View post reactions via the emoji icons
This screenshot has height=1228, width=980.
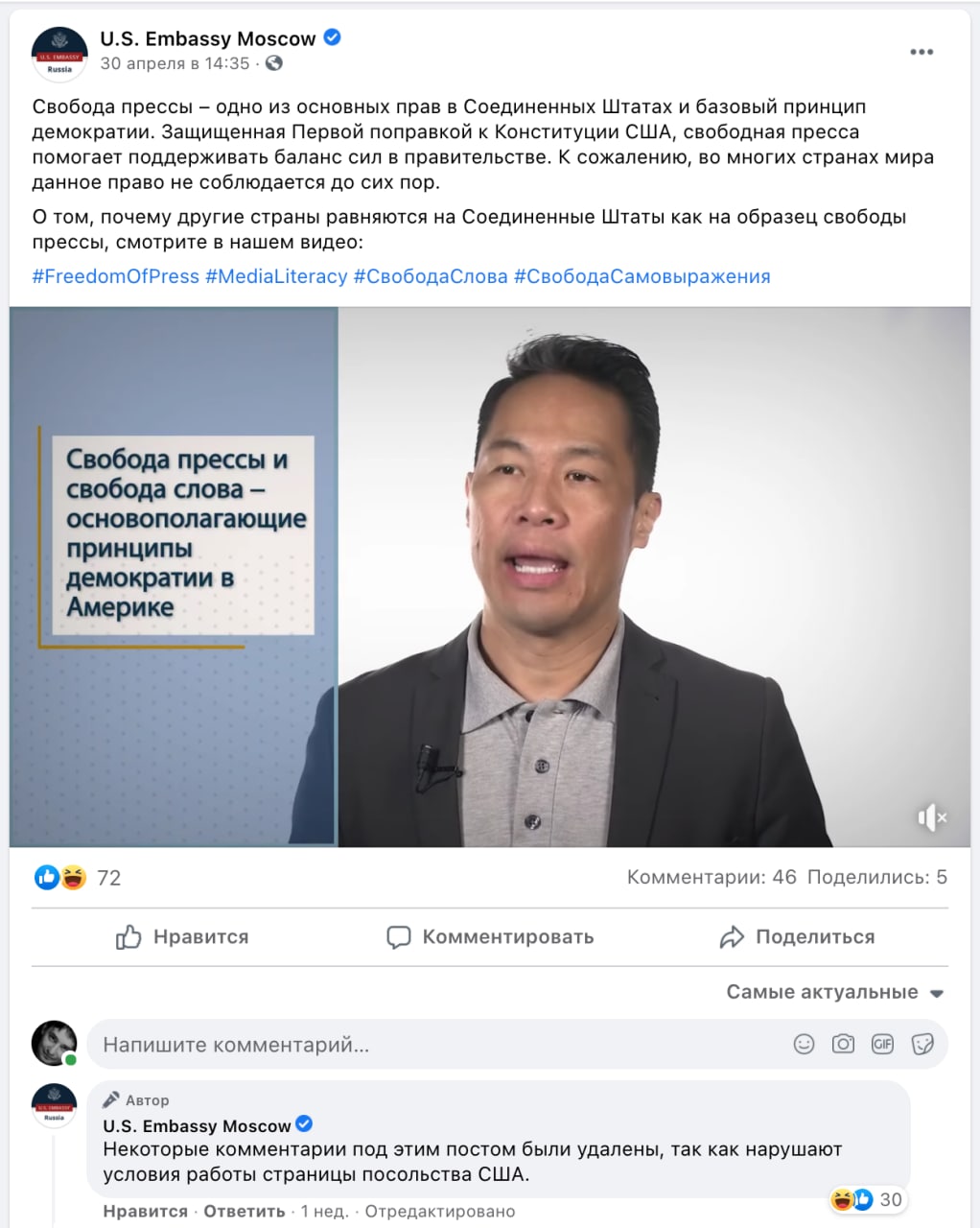[x=60, y=877]
